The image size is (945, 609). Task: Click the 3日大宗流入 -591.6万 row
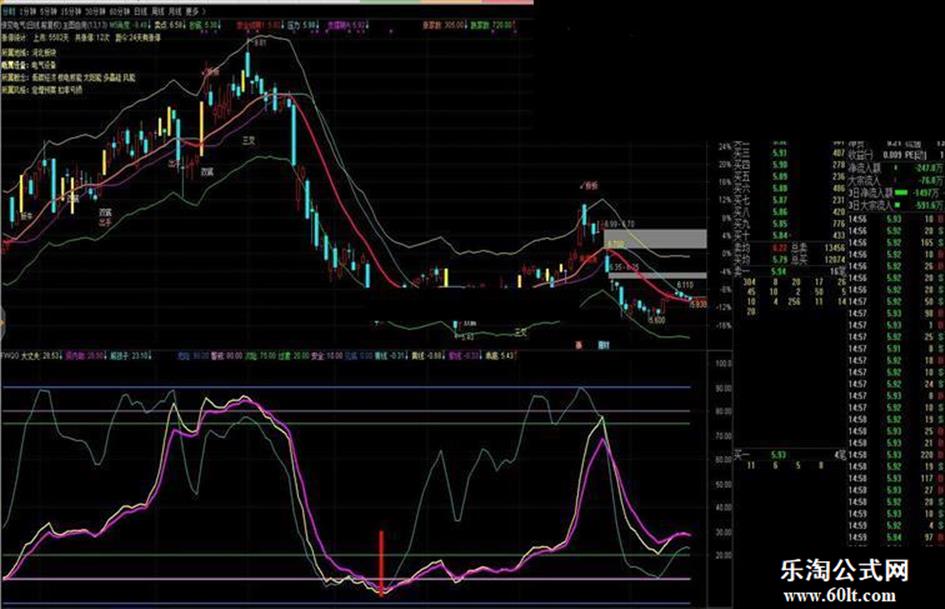[x=896, y=206]
